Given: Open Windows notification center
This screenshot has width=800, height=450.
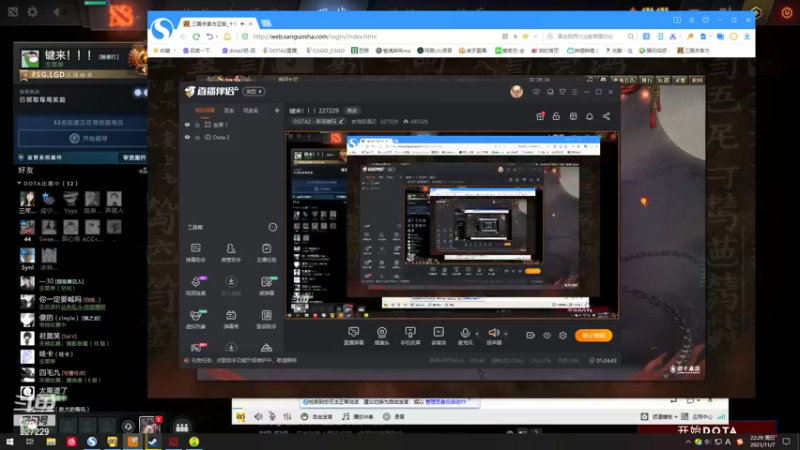Looking at the screenshot, I should pyautogui.click(x=786, y=441).
